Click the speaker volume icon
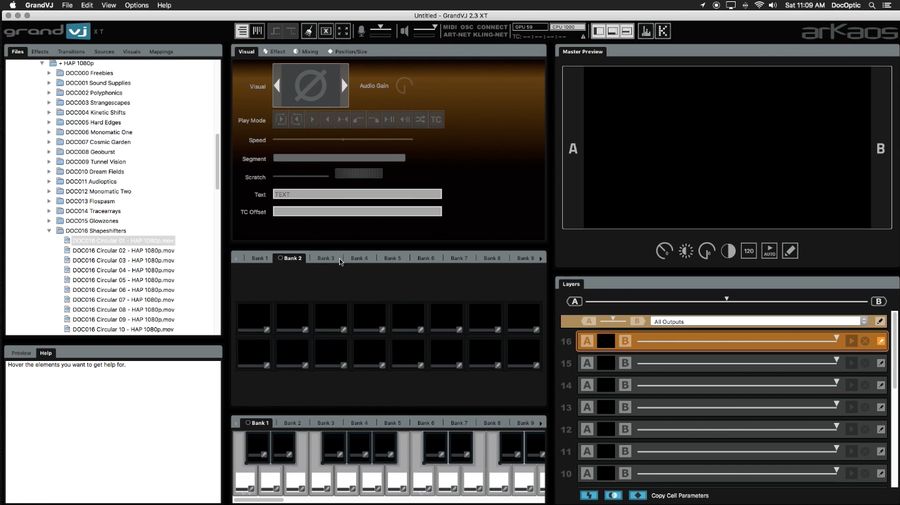This screenshot has height=505, width=900. 404,31
